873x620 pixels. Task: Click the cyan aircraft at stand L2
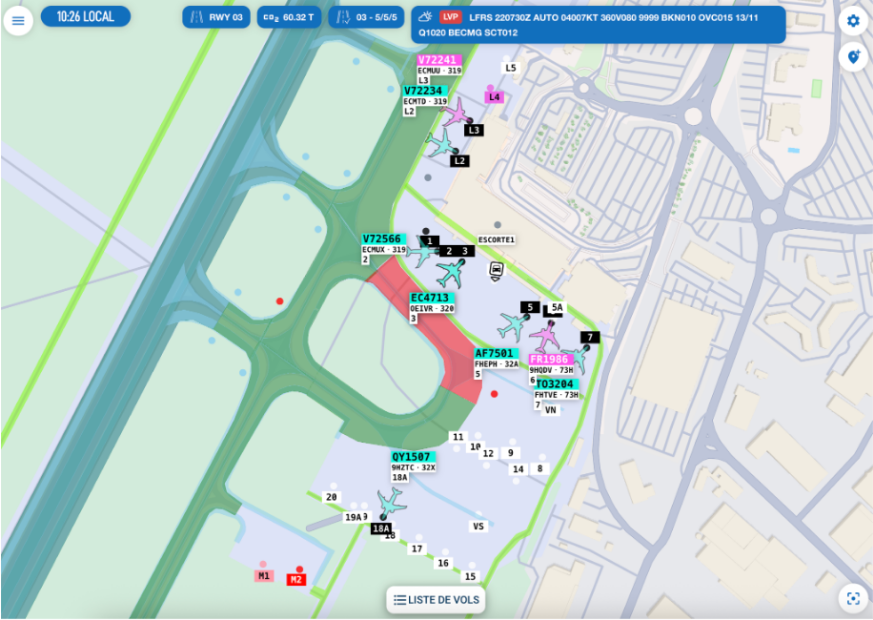[441, 142]
